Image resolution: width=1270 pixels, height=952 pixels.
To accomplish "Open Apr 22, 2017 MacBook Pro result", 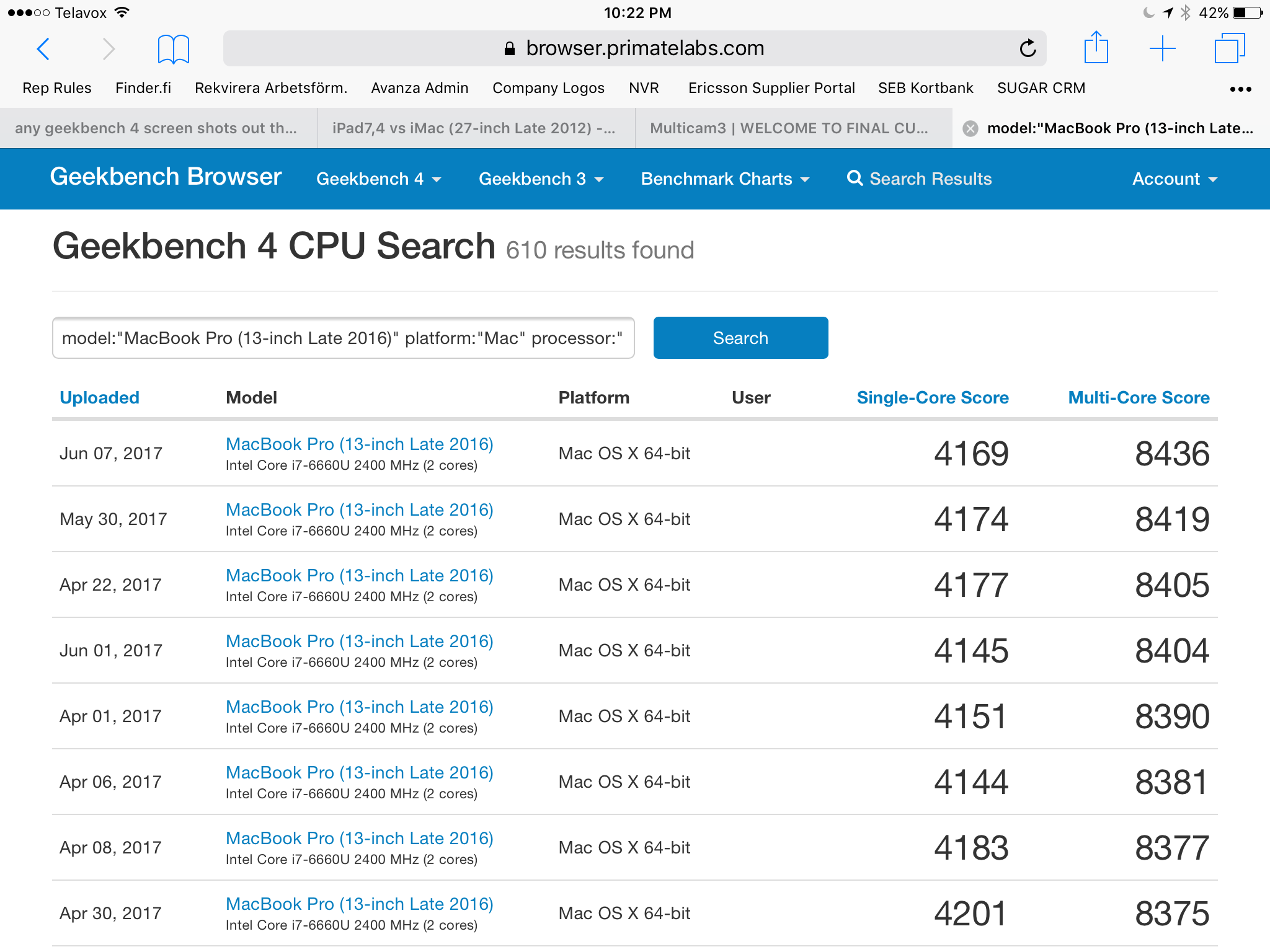I will [360, 576].
